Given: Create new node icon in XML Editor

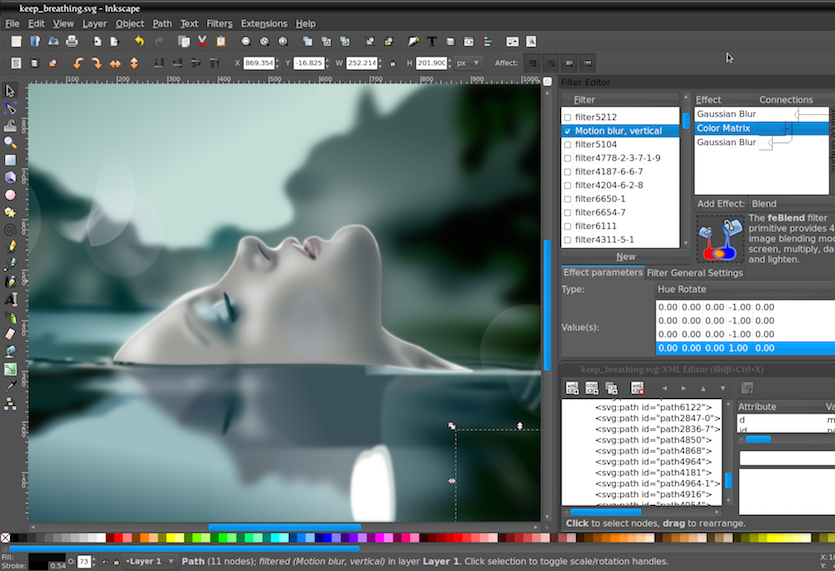Looking at the screenshot, I should pyautogui.click(x=572, y=388).
